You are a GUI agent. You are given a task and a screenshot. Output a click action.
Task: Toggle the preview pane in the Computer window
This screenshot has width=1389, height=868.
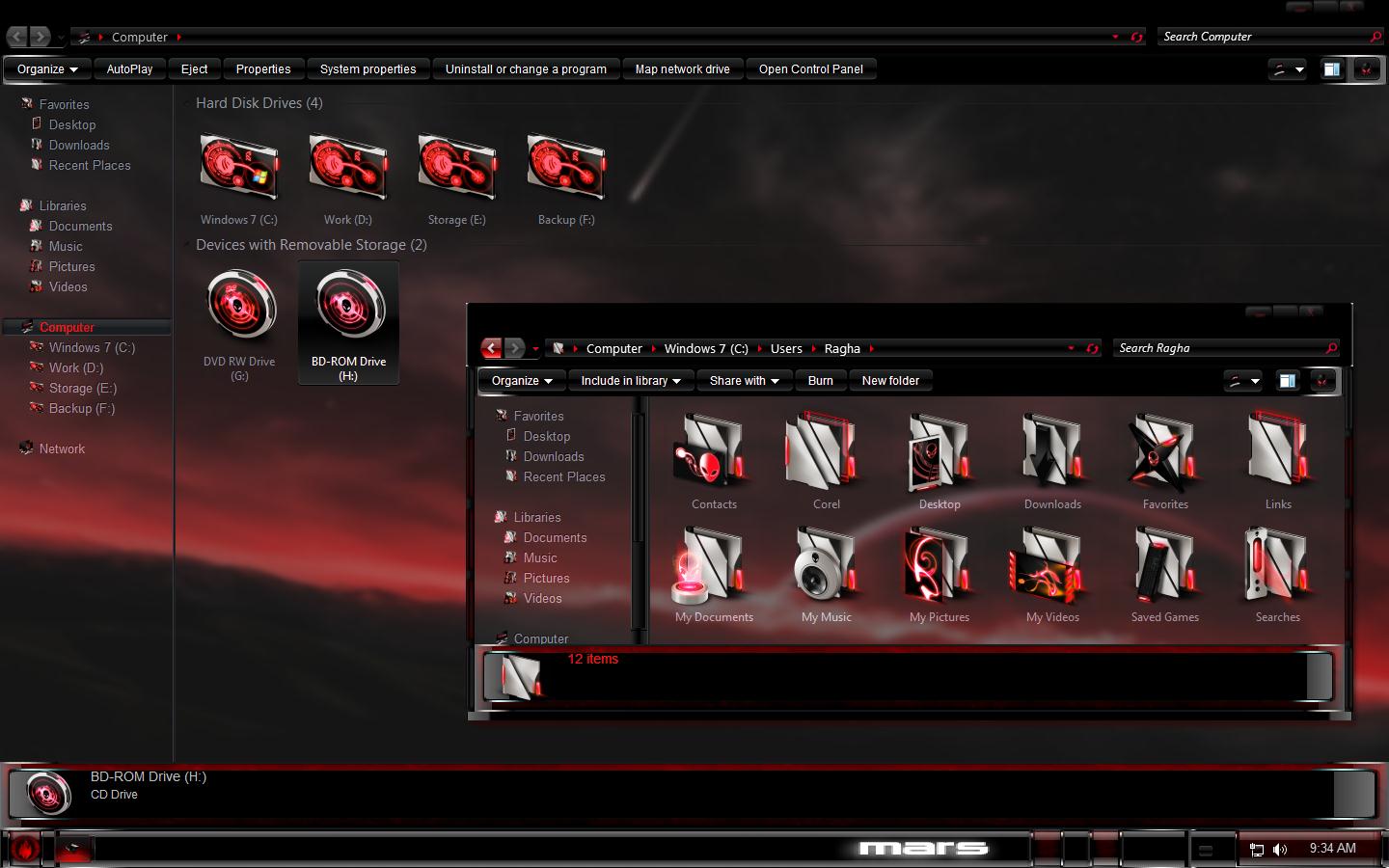click(x=1332, y=68)
